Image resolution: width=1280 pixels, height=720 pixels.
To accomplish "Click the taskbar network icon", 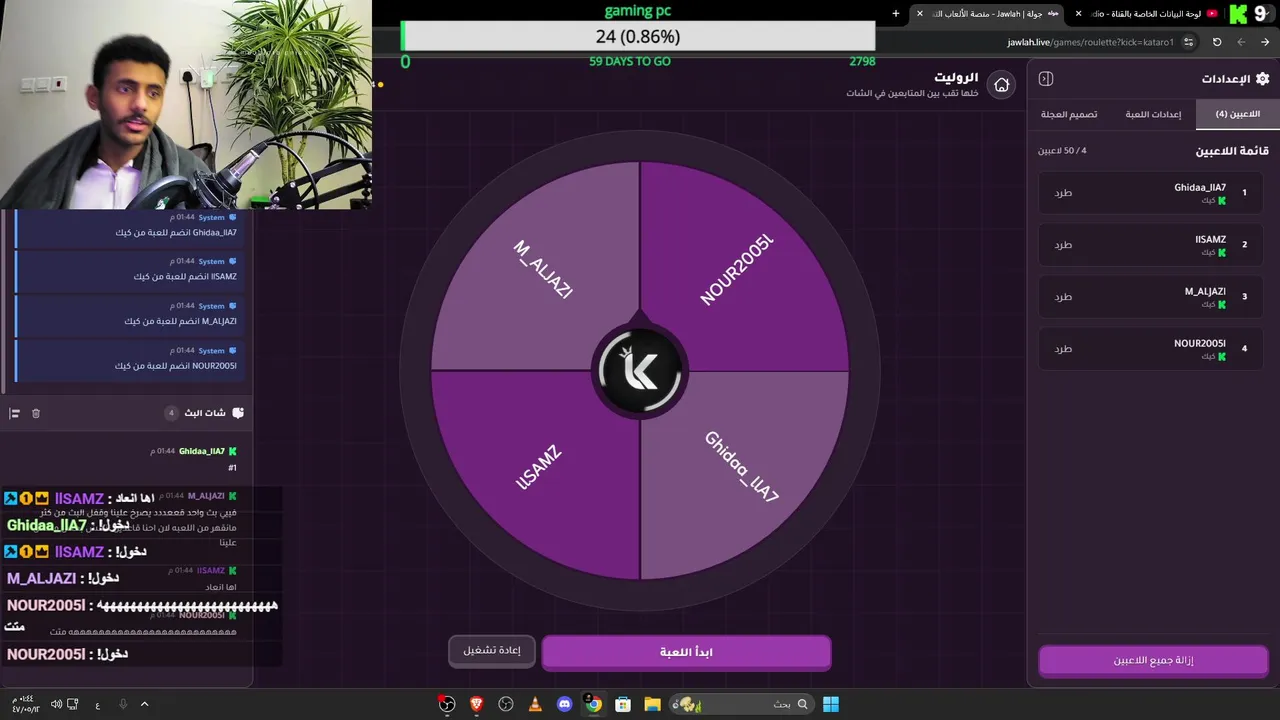I will pyautogui.click(x=73, y=704).
